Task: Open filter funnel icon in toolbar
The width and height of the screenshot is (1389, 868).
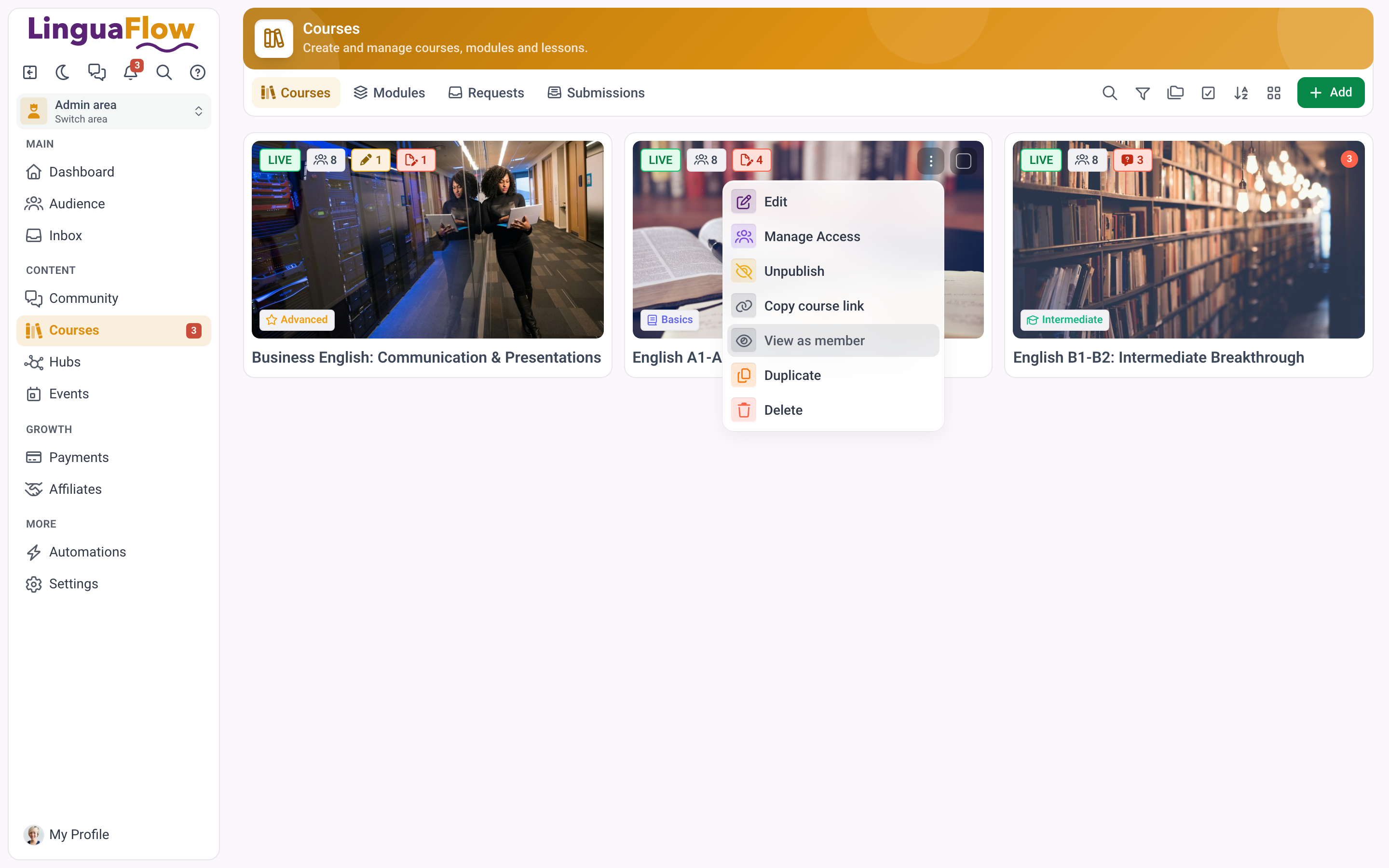Action: 1142,93
